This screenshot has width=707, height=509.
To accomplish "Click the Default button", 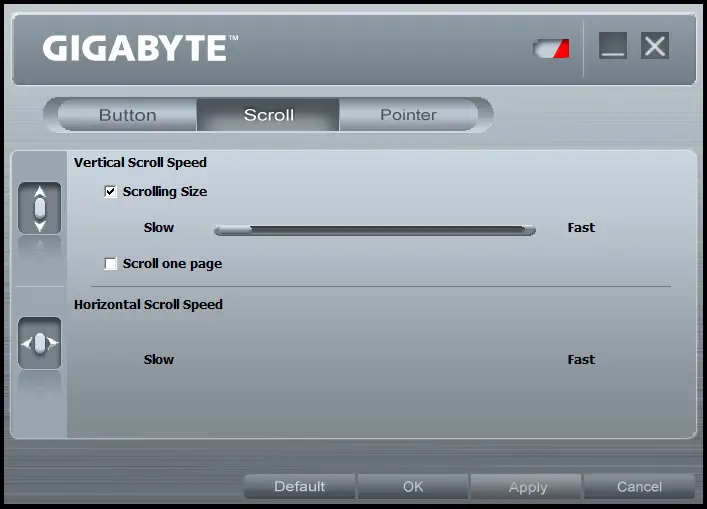I will tap(299, 486).
